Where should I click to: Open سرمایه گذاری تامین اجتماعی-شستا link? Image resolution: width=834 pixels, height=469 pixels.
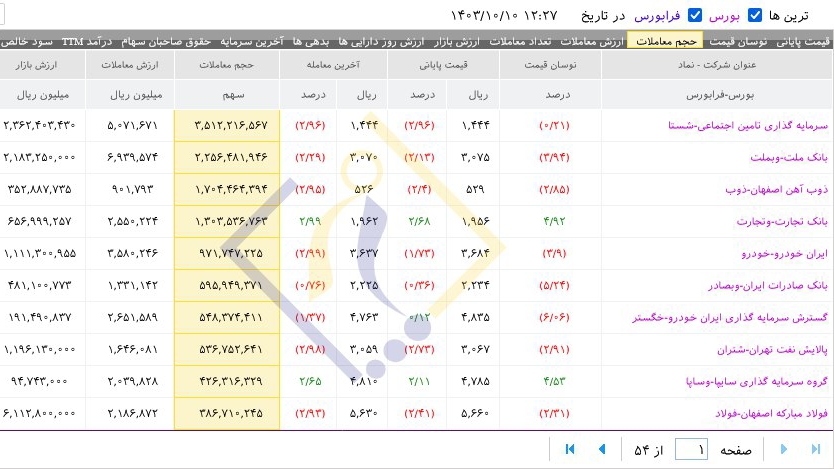(748, 125)
